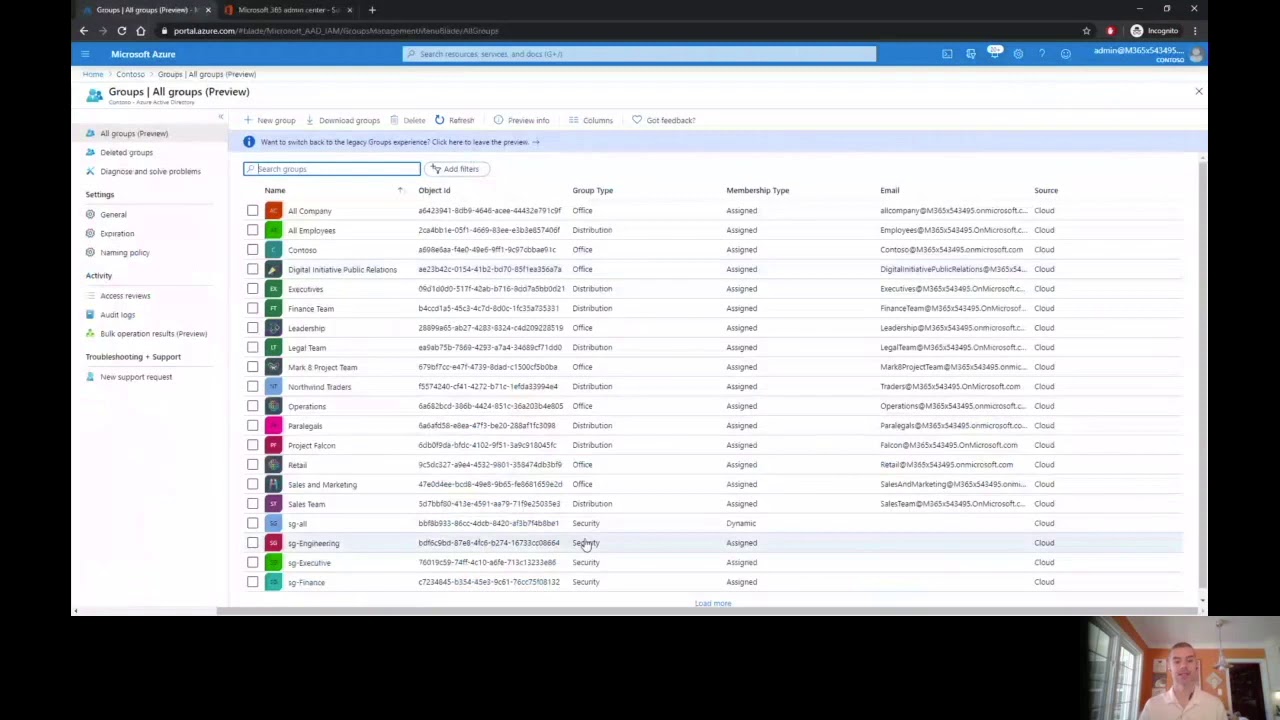Open Naming policy settings
Viewport: 1280px width, 720px height.
pos(124,252)
